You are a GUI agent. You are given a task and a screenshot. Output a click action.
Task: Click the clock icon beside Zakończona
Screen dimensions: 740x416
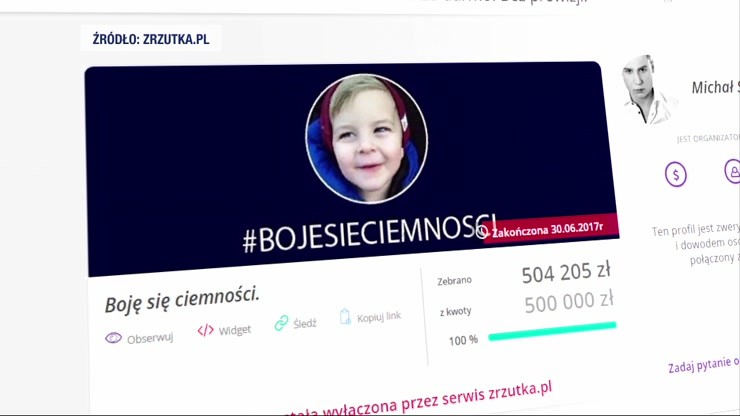point(482,231)
